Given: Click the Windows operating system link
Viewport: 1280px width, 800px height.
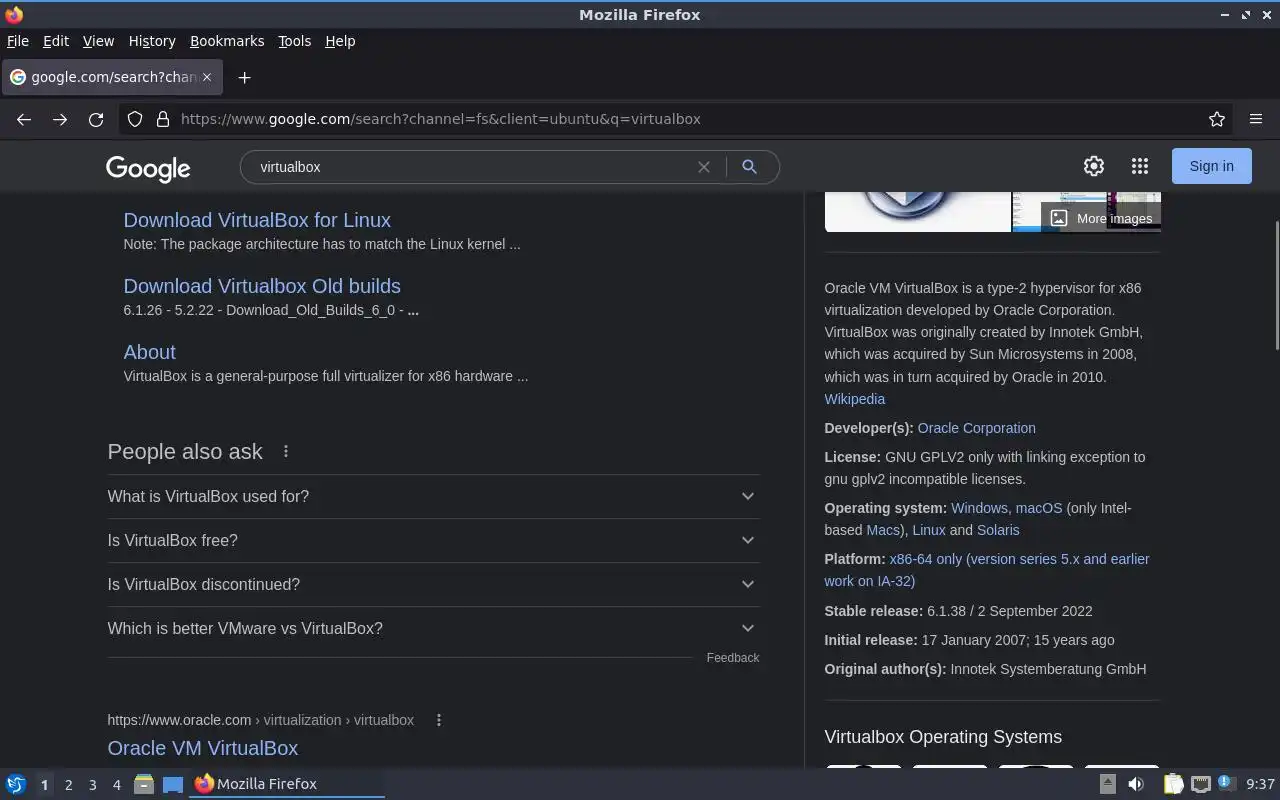Looking at the screenshot, I should 979,508.
